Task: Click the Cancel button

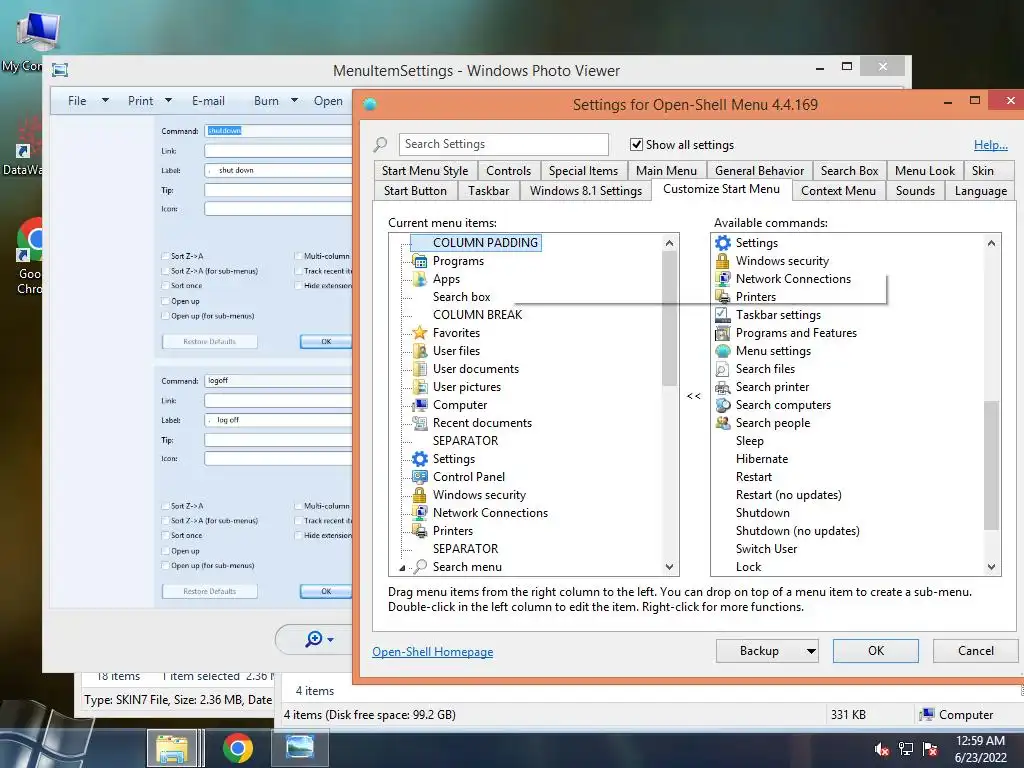Action: [x=976, y=651]
